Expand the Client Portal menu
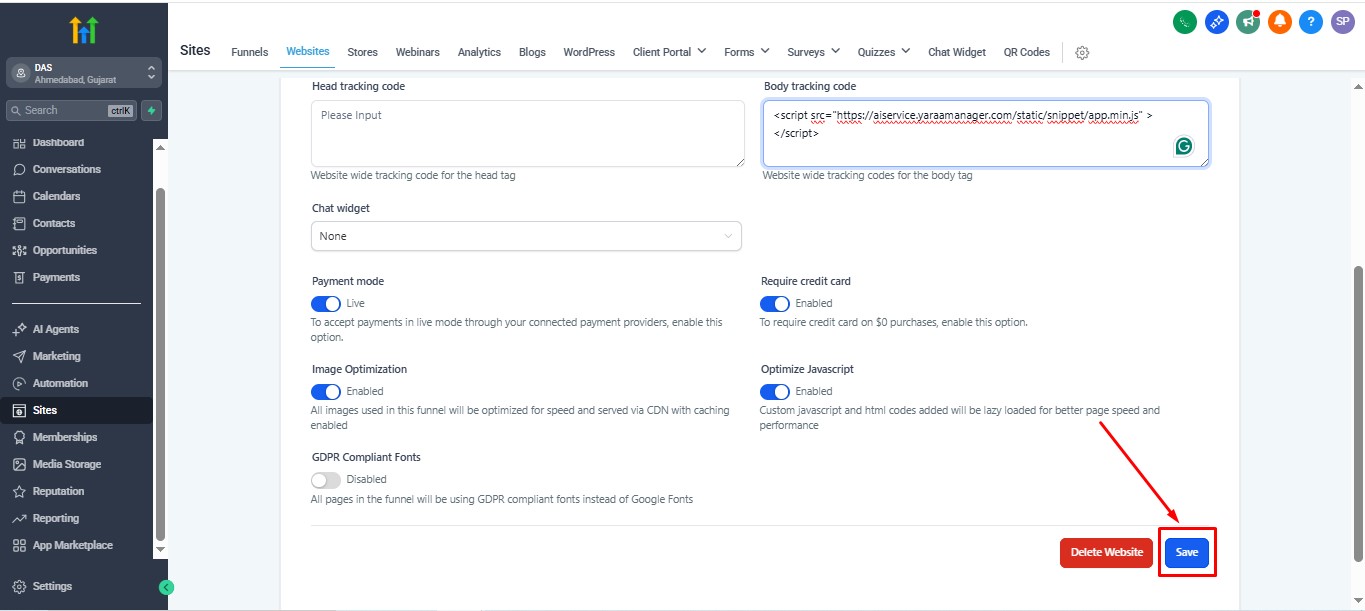The image size is (1365, 611). (x=669, y=52)
